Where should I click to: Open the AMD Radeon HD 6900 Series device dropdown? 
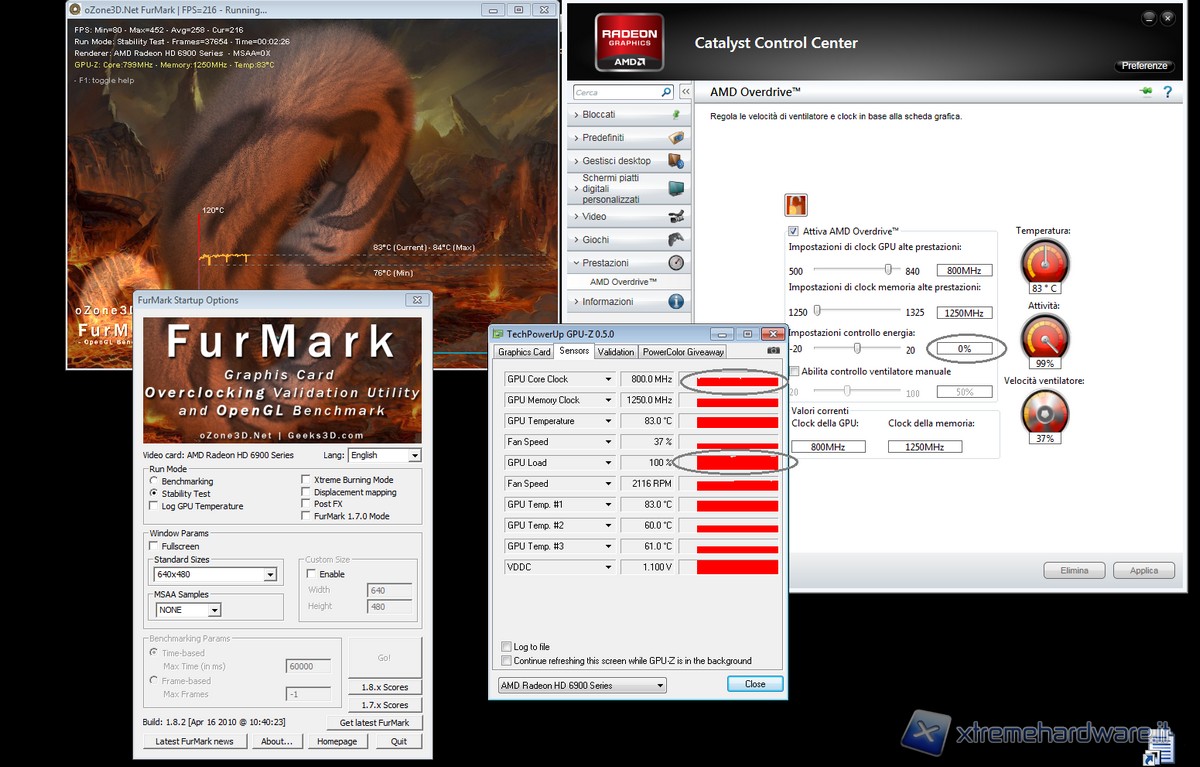[x=582, y=685]
